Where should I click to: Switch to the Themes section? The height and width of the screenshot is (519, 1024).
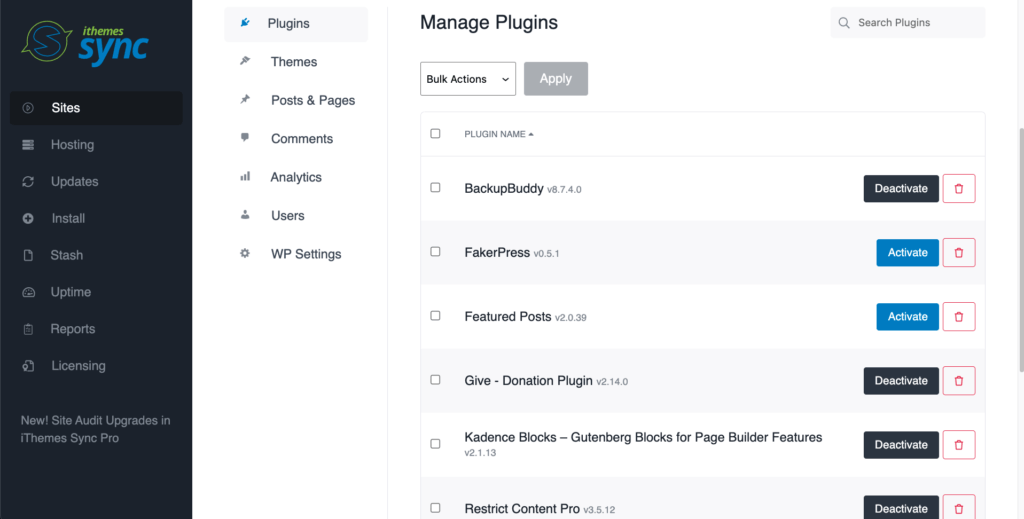296,62
